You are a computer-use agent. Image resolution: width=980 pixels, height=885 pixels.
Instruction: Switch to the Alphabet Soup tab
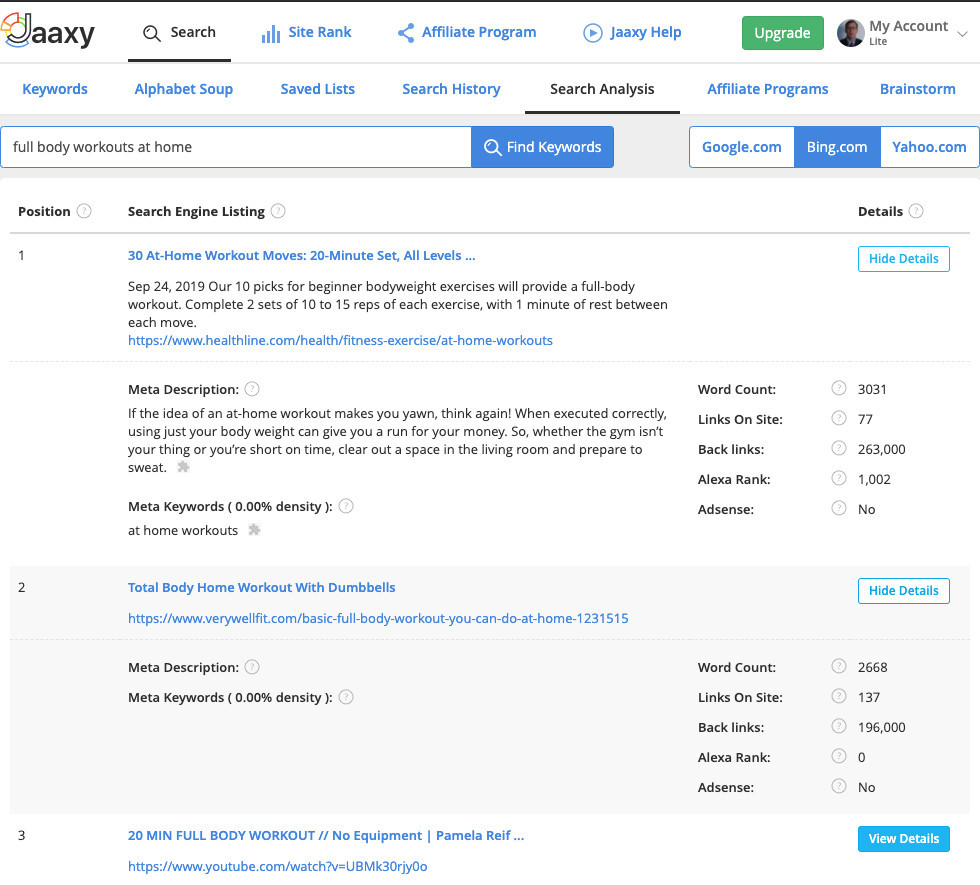tap(184, 89)
